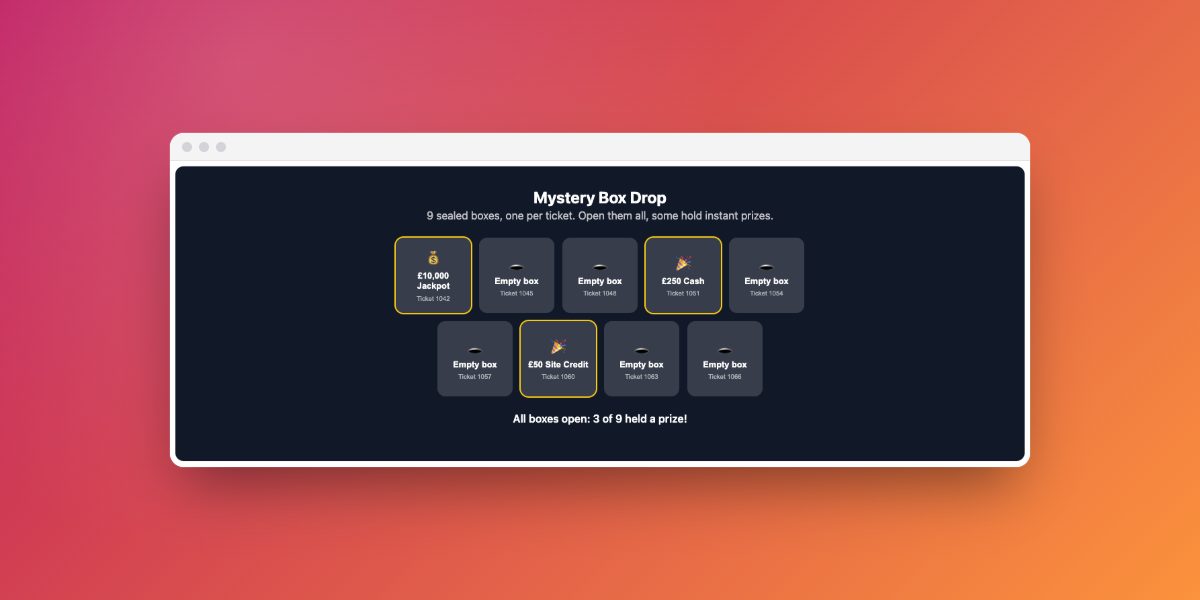Click the party popper icon above £250 Cash

coord(683,263)
